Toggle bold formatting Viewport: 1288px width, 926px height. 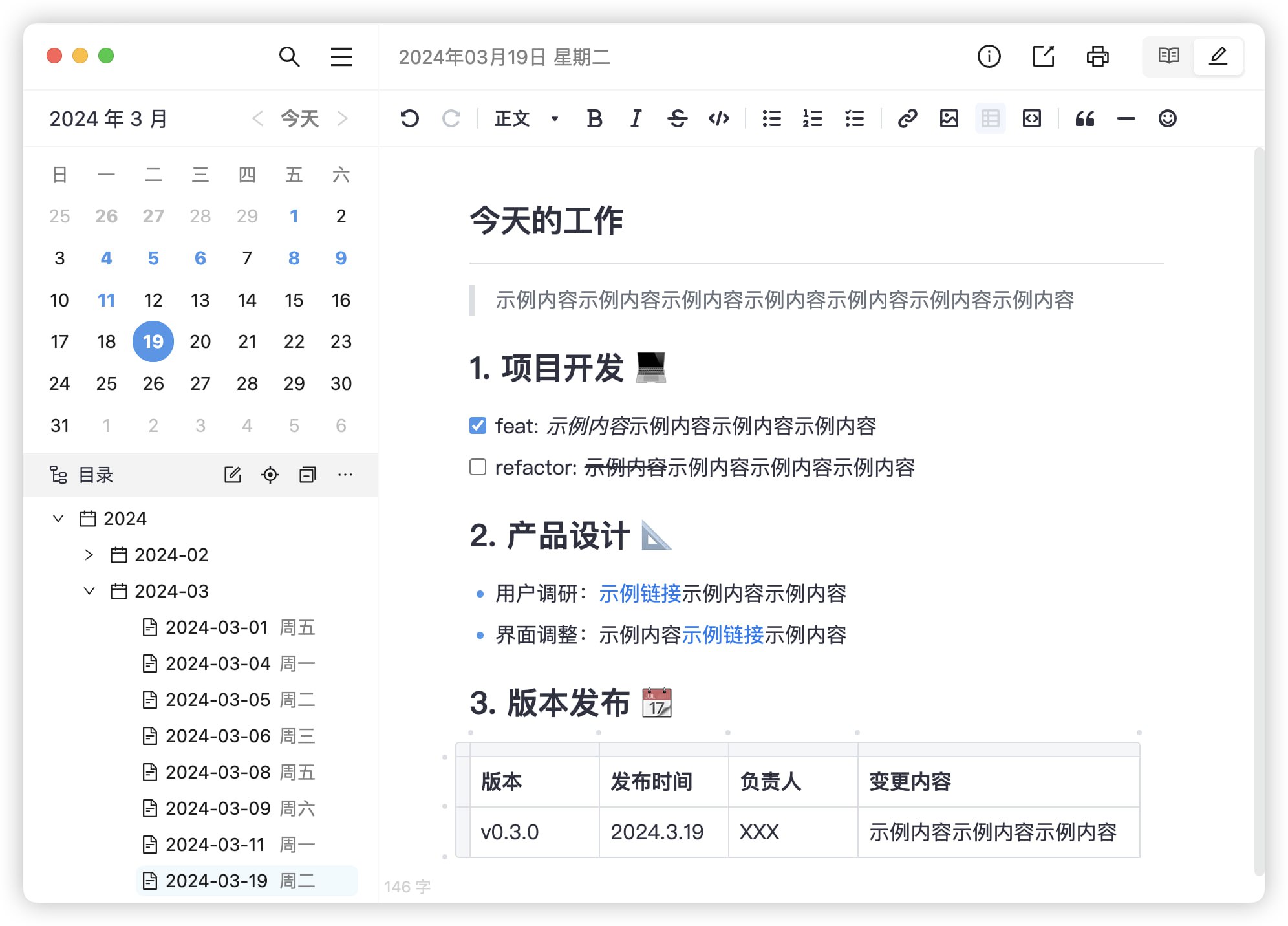pyautogui.click(x=594, y=118)
